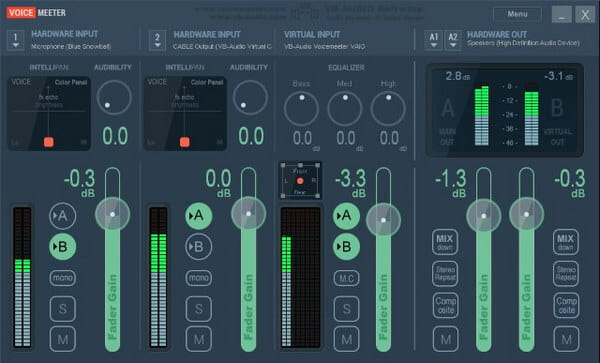Toggle bus B routing for hardware input 2
Image resolution: width=600 pixels, height=363 pixels.
point(199,247)
